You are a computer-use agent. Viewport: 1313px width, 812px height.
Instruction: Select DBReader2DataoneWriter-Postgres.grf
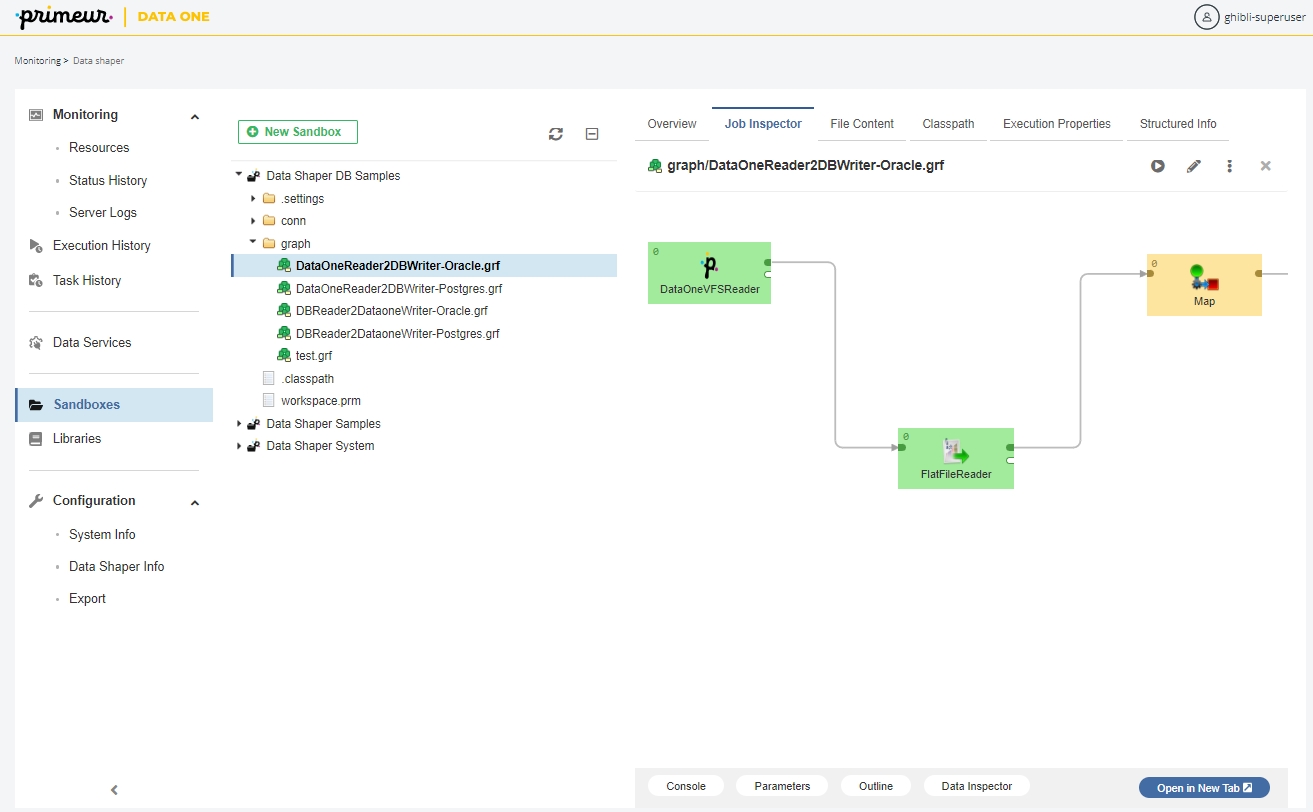tap(398, 334)
